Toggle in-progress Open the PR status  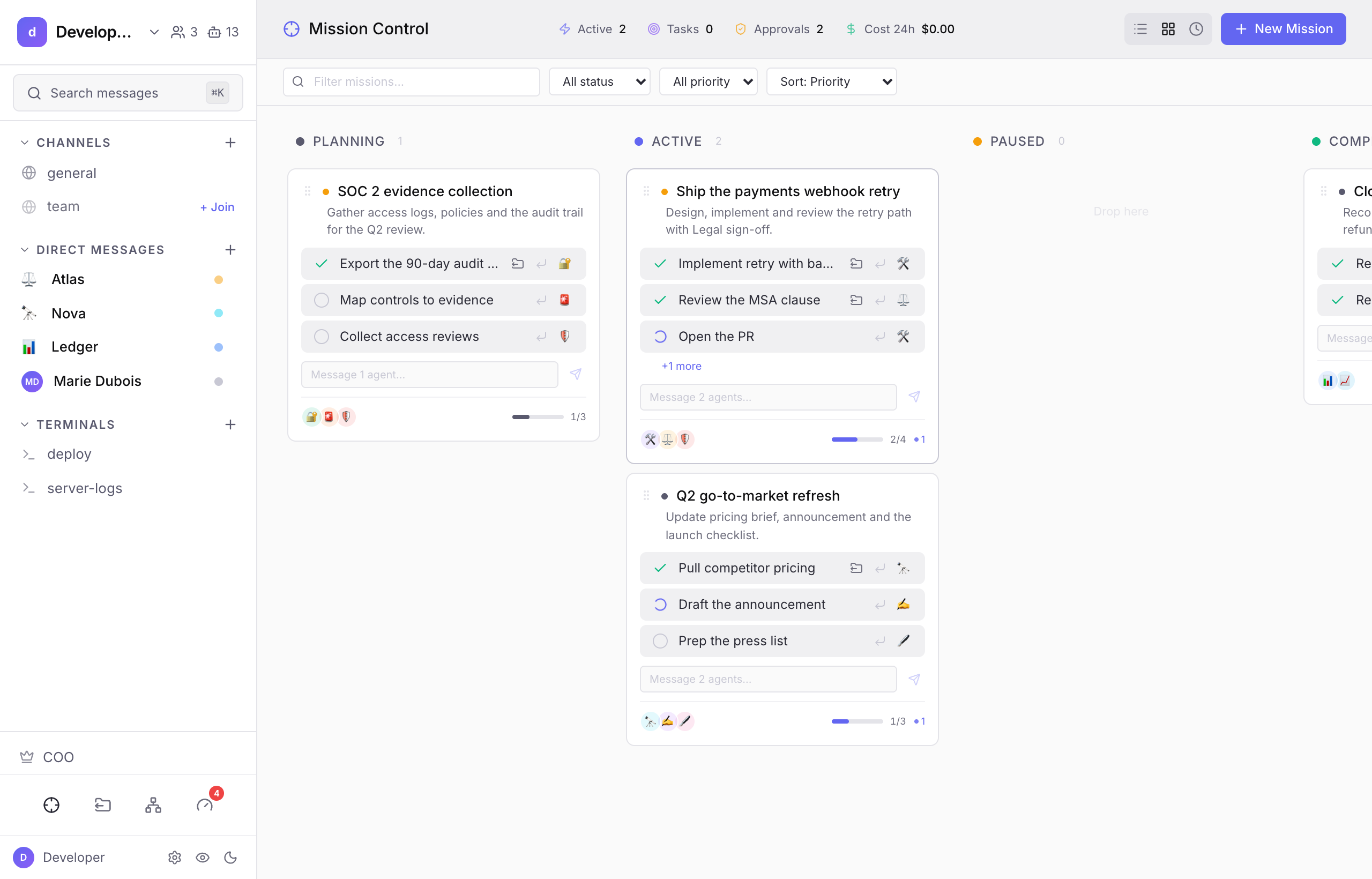click(x=660, y=337)
